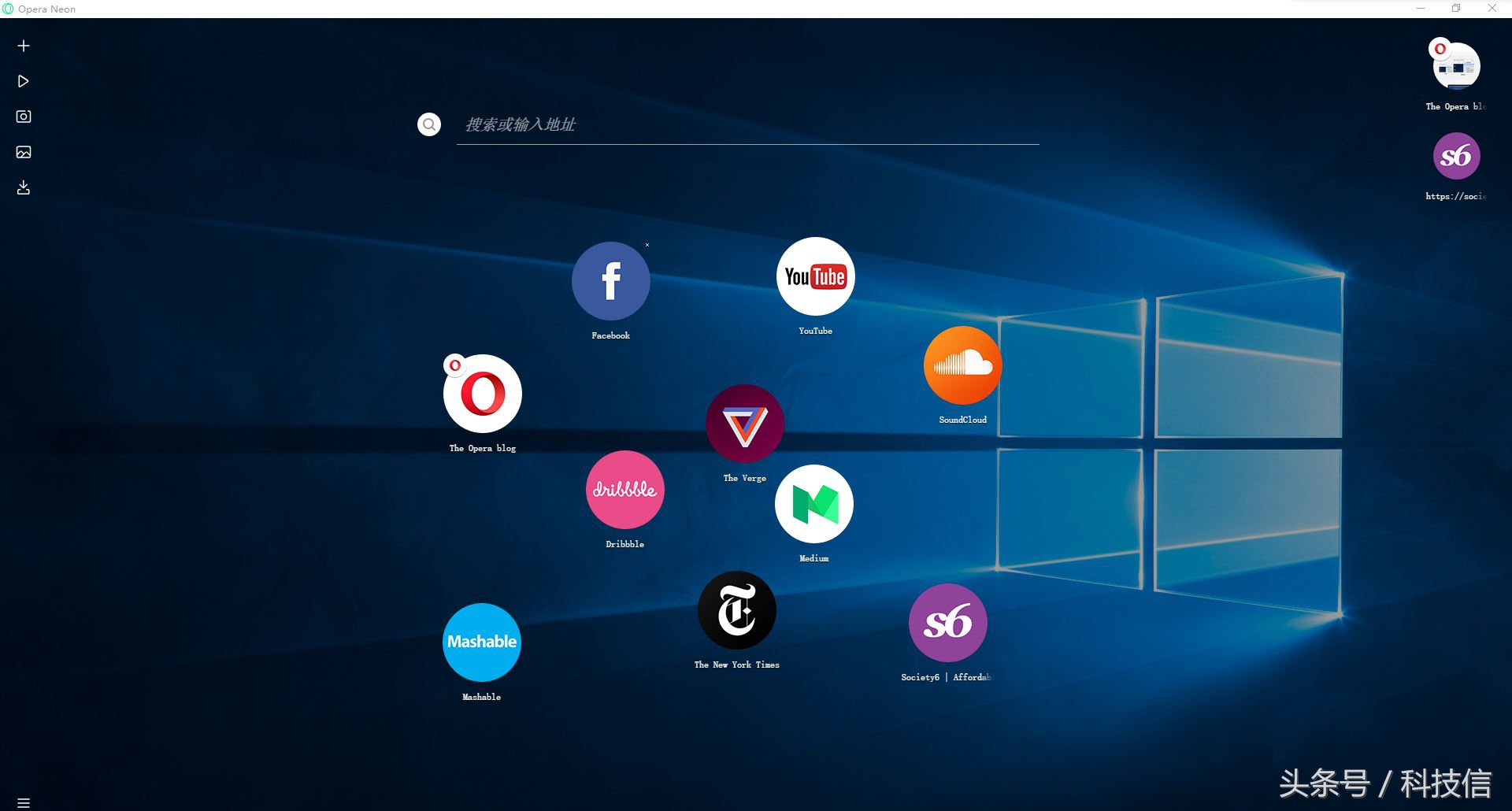
Task: Open the media player sidebar icon
Action: tap(24, 81)
